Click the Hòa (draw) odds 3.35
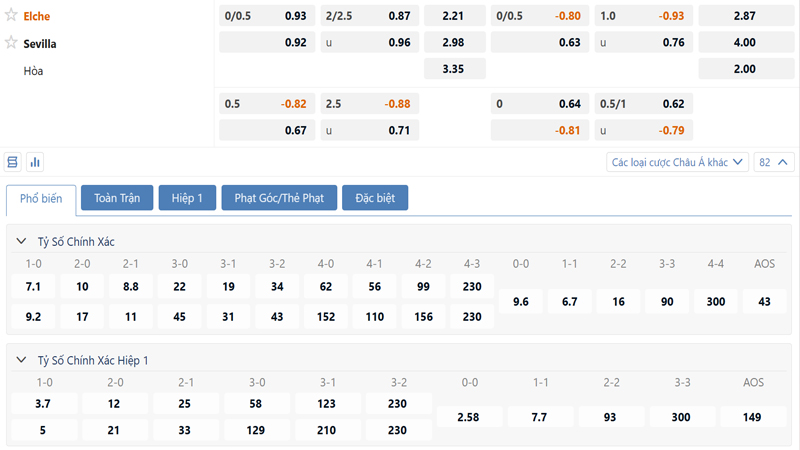800x450 pixels. click(x=454, y=70)
